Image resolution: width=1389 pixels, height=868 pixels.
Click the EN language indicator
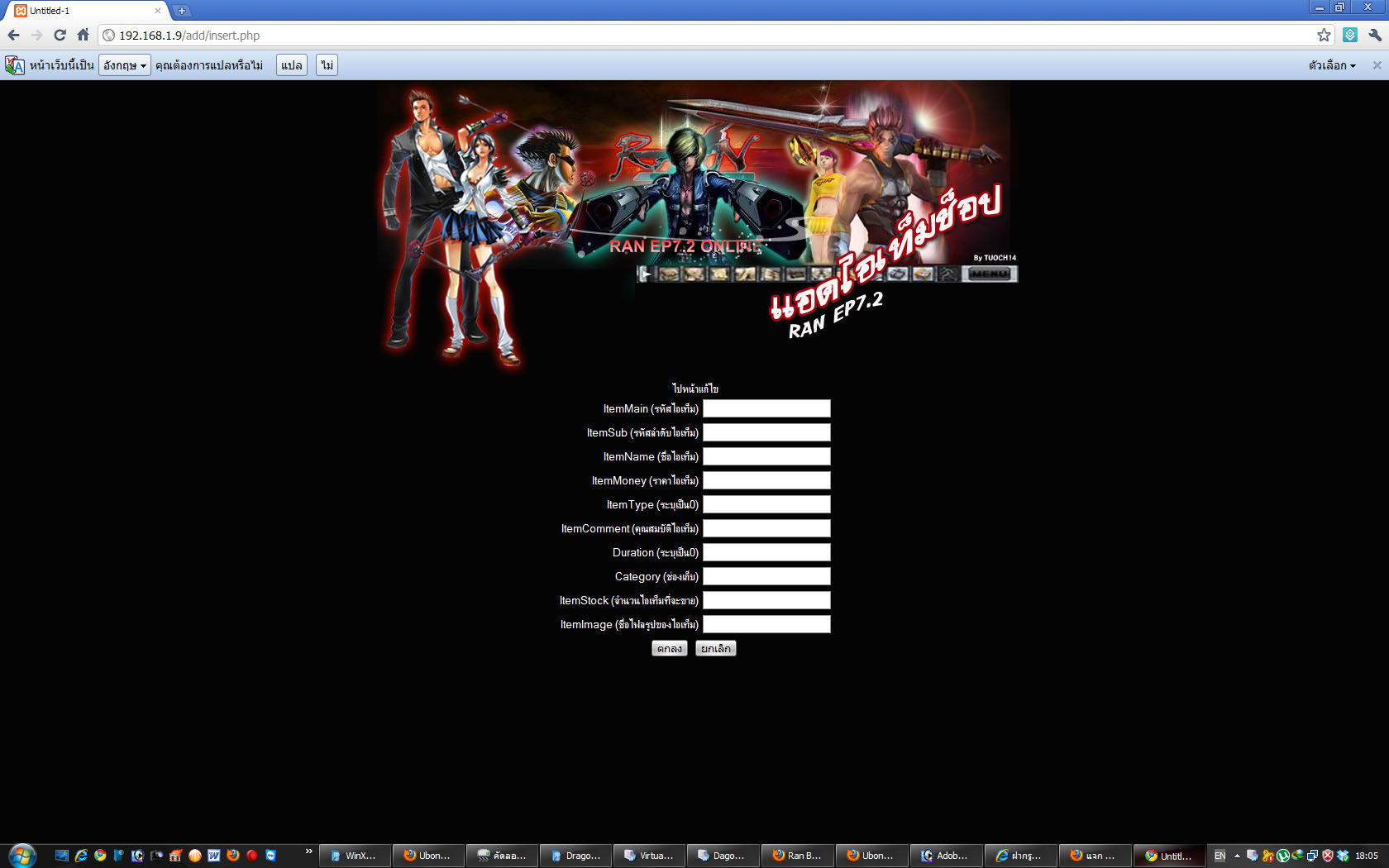pyautogui.click(x=1220, y=856)
